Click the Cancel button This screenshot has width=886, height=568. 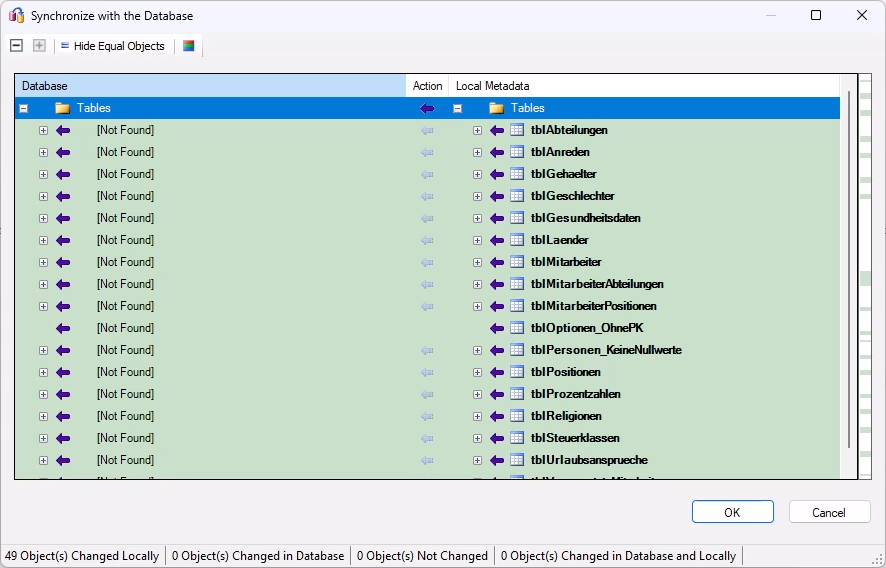tap(828, 512)
